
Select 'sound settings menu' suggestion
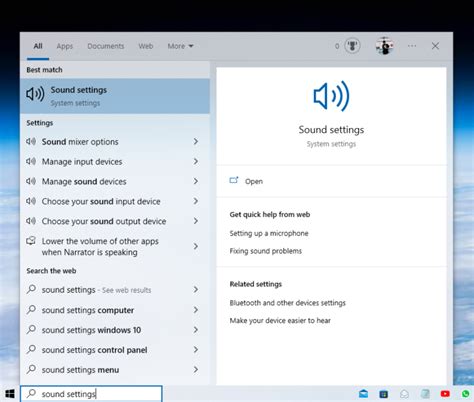click(115, 370)
